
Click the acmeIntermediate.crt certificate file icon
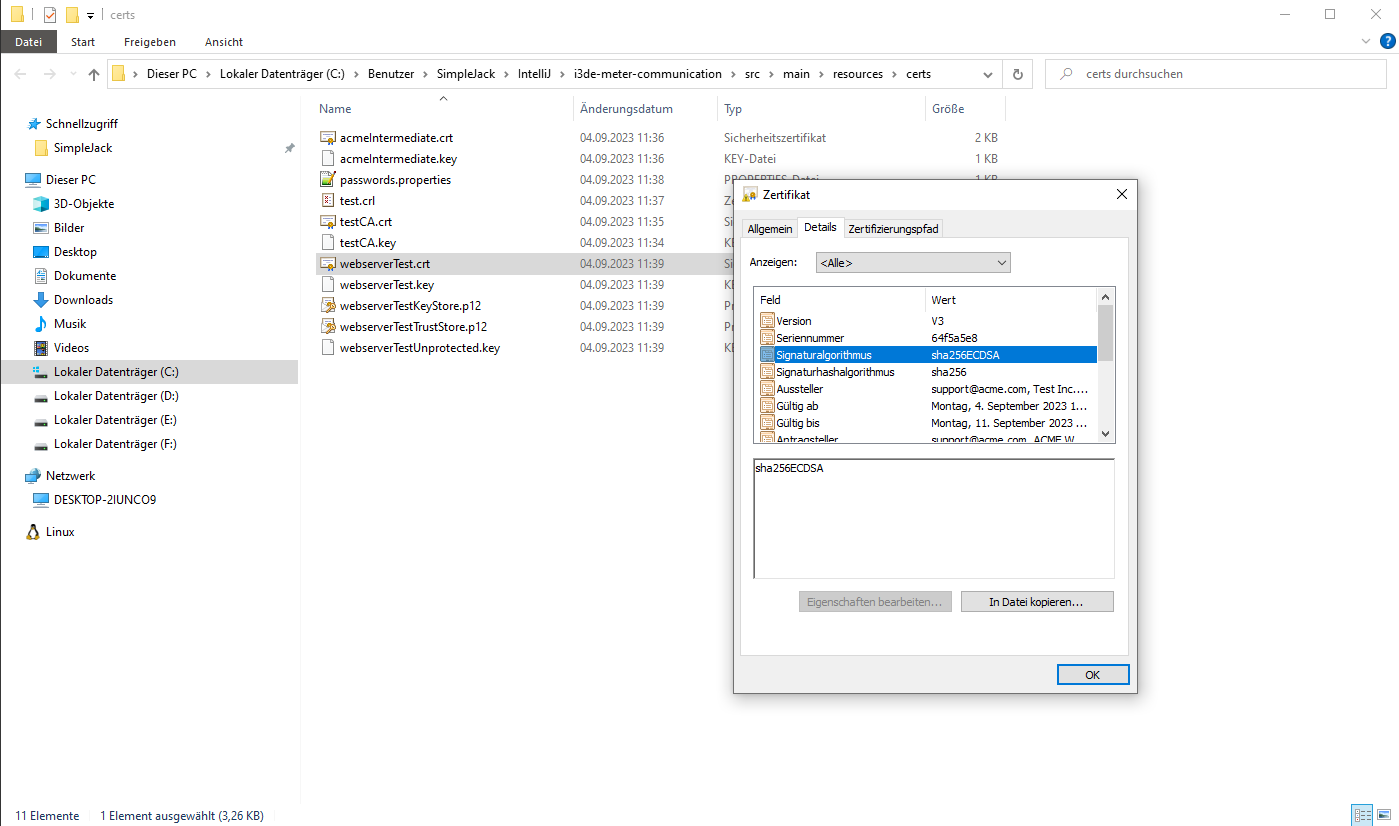point(327,137)
